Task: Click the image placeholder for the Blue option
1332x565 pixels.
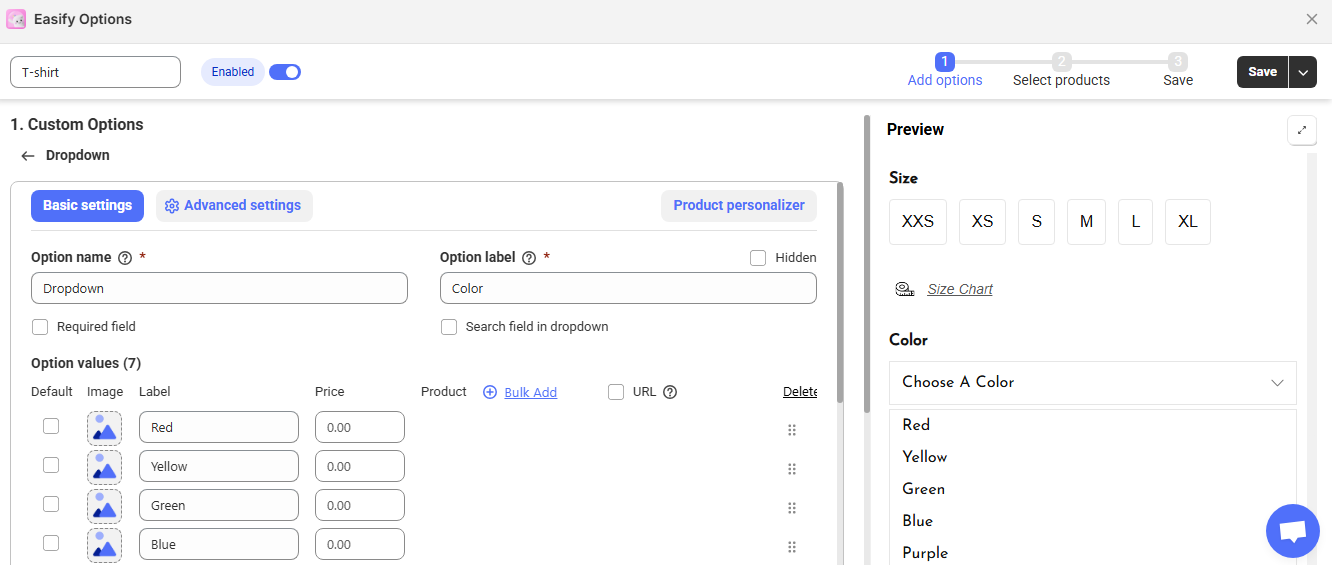Action: coord(104,545)
